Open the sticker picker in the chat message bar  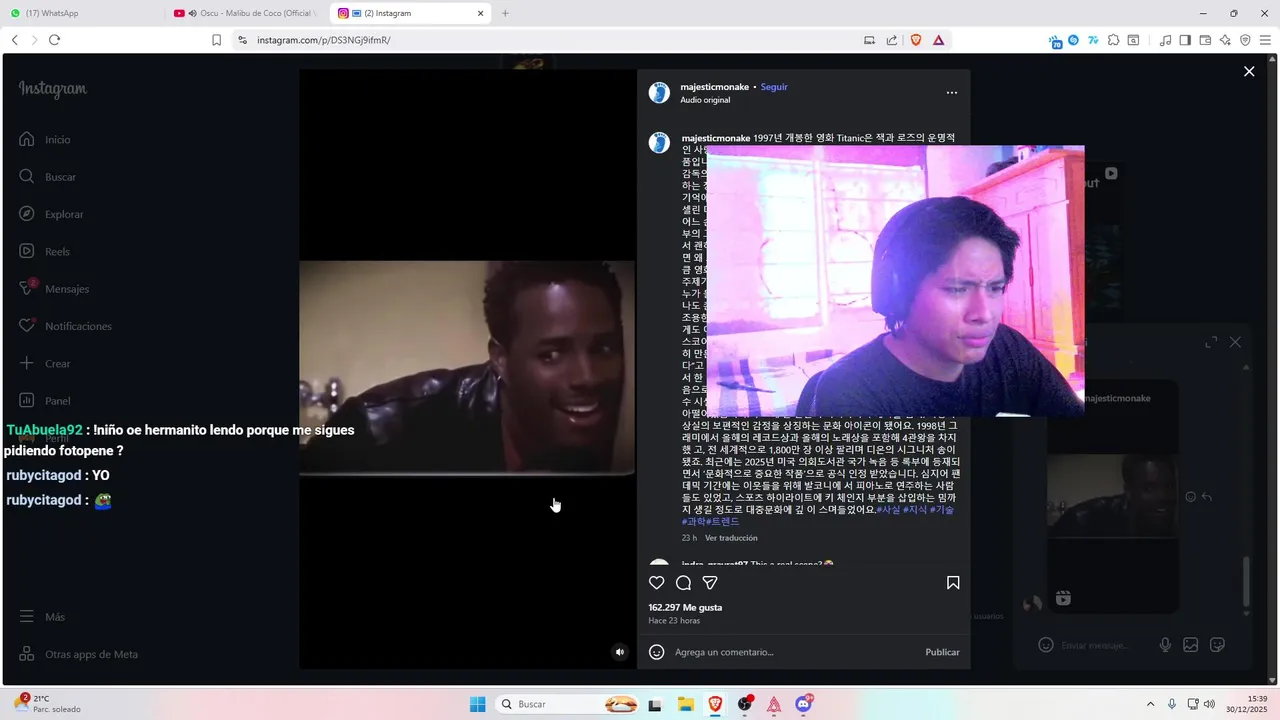[1217, 645]
